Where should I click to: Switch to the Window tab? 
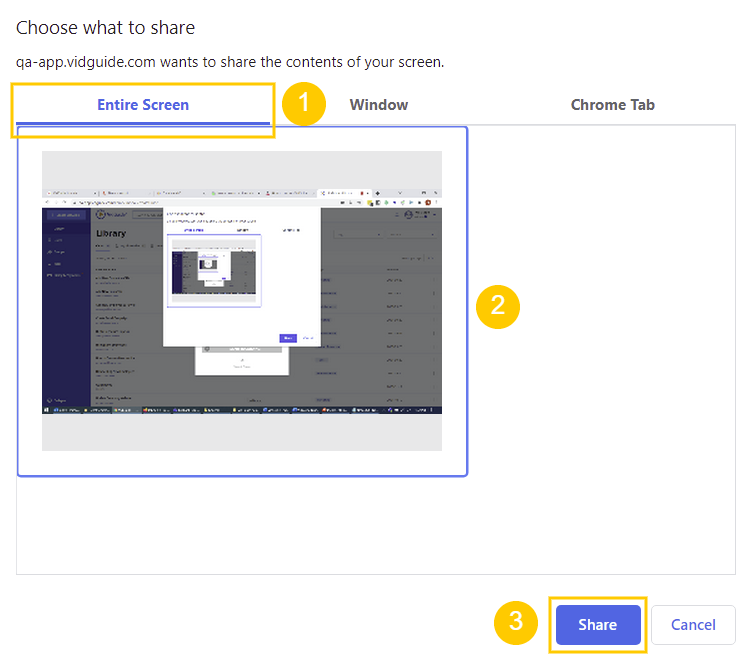tap(378, 105)
